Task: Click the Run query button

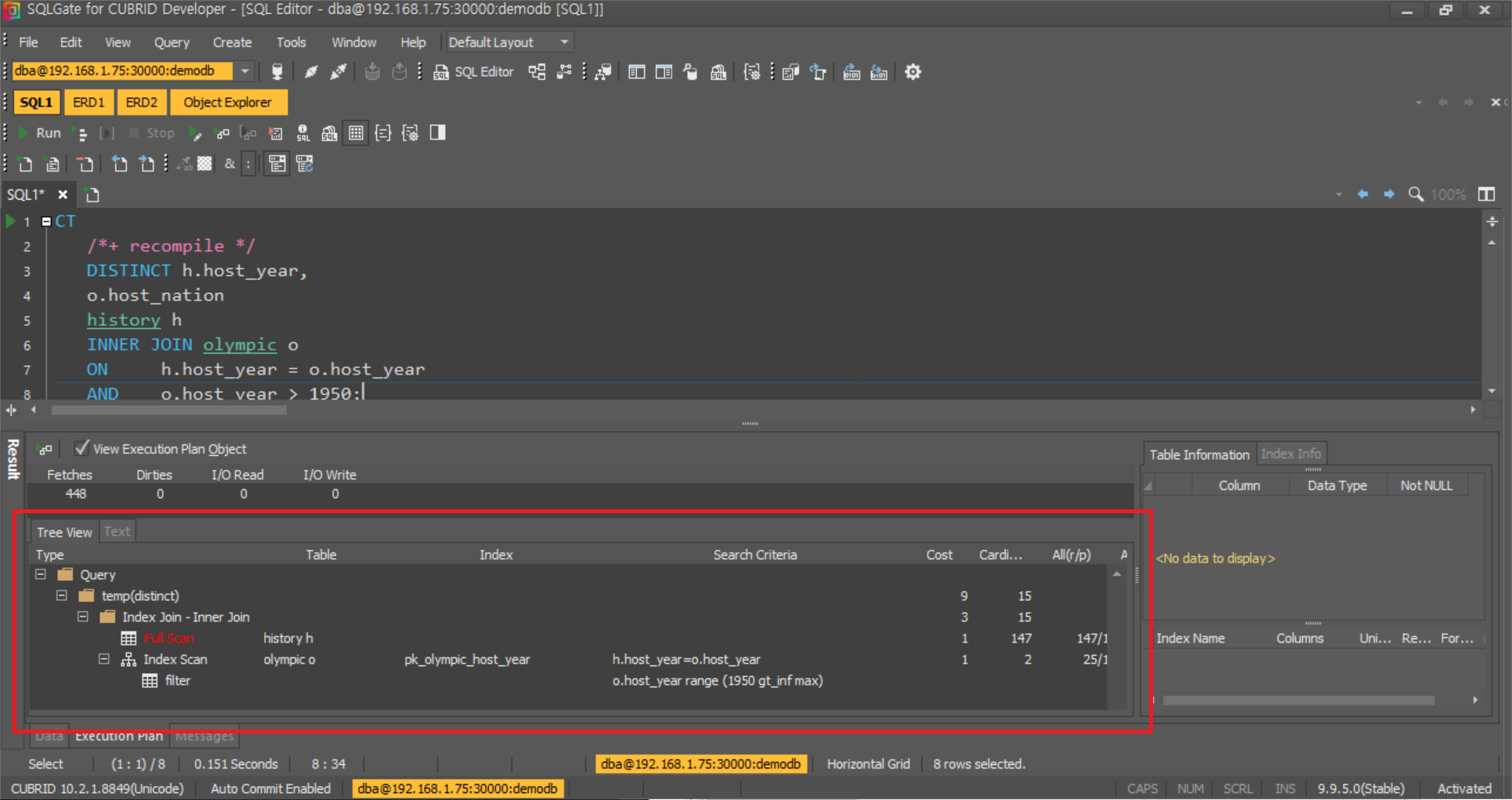Action: (x=40, y=133)
